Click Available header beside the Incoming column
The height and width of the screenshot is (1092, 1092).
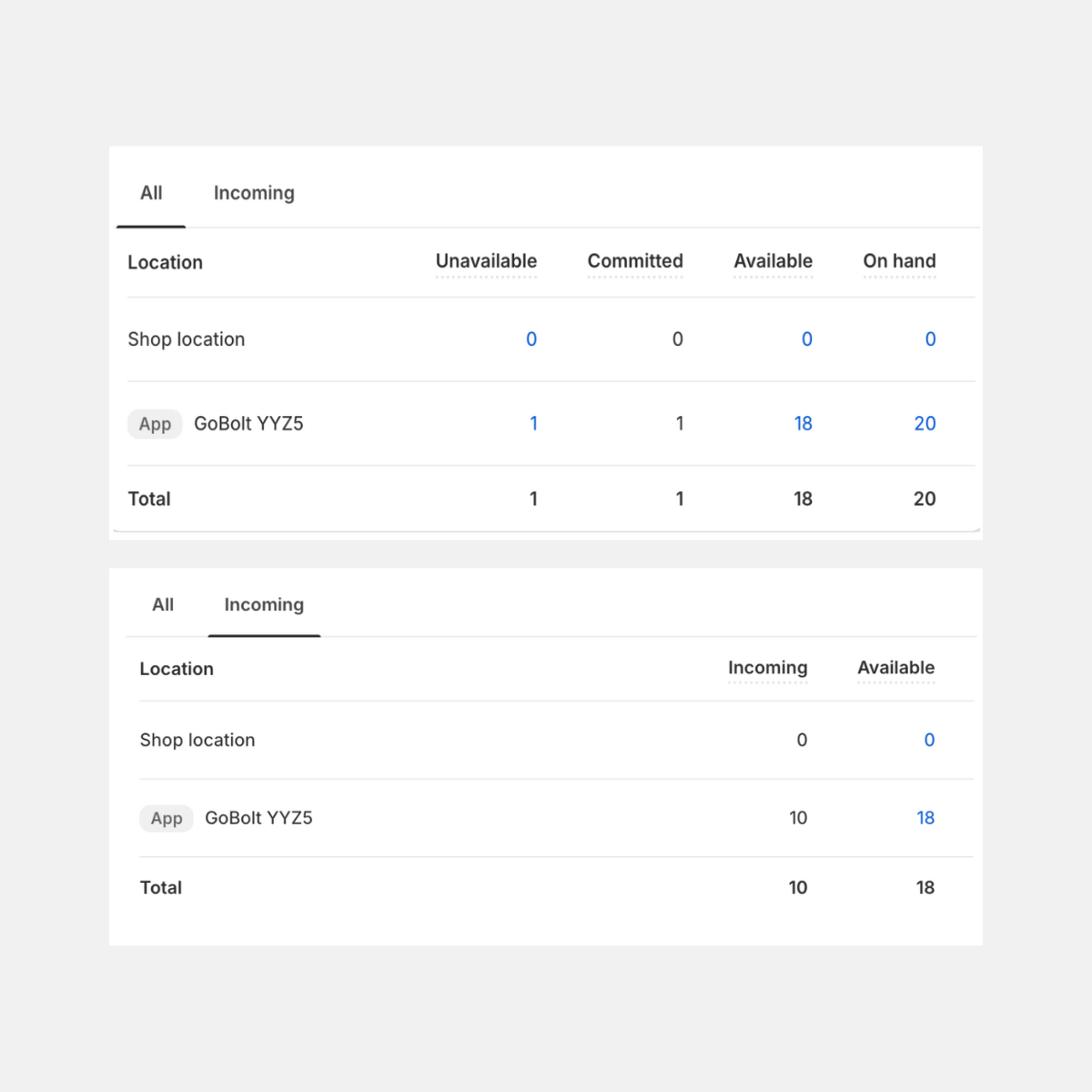[895, 668]
